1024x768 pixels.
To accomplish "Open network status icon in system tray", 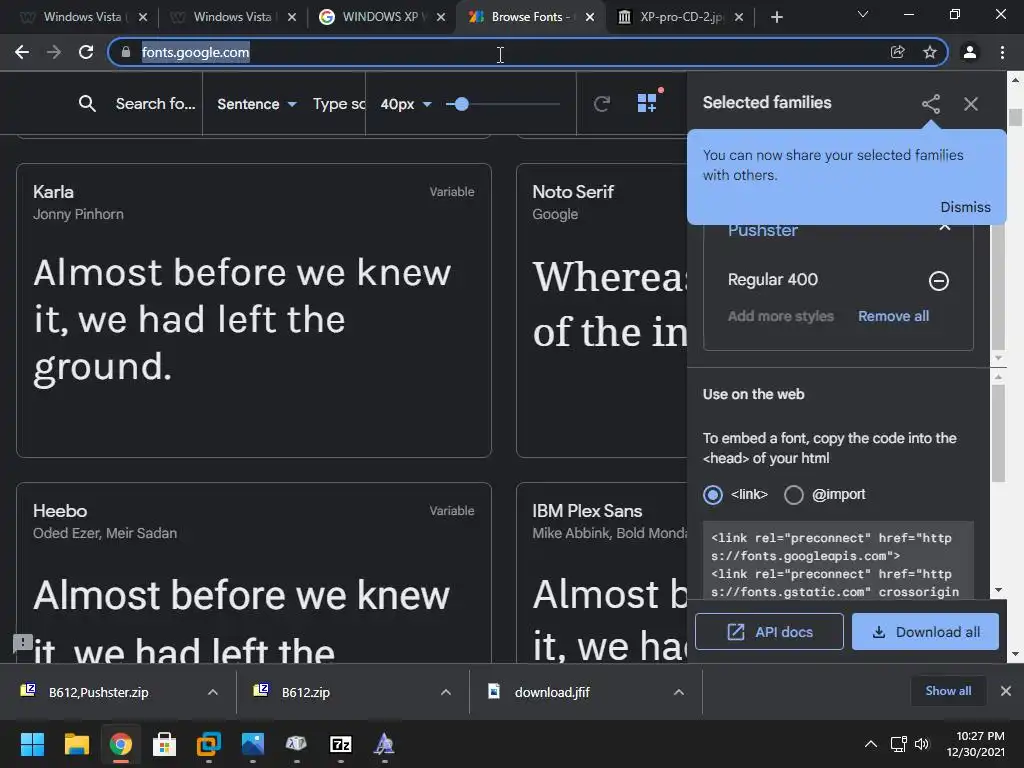I will pyautogui.click(x=899, y=744).
